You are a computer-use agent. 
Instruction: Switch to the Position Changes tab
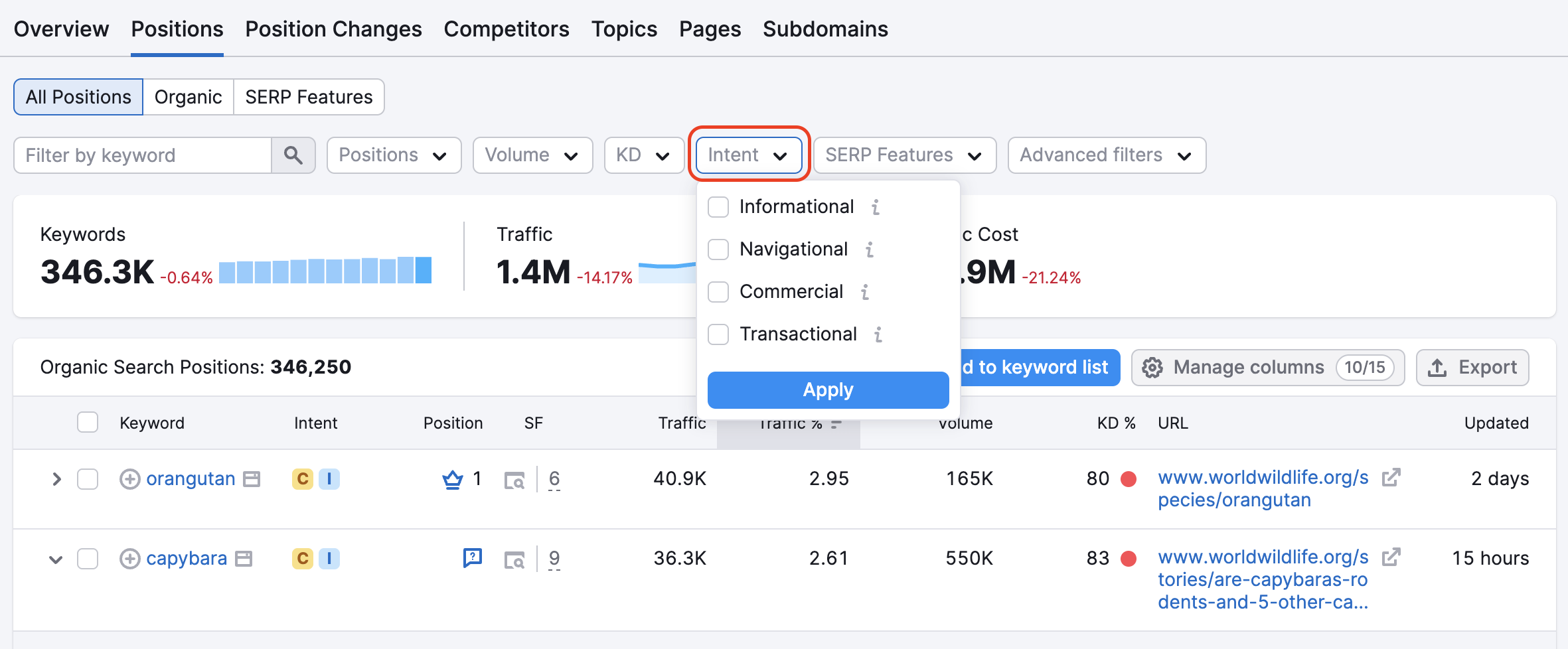pyautogui.click(x=333, y=29)
